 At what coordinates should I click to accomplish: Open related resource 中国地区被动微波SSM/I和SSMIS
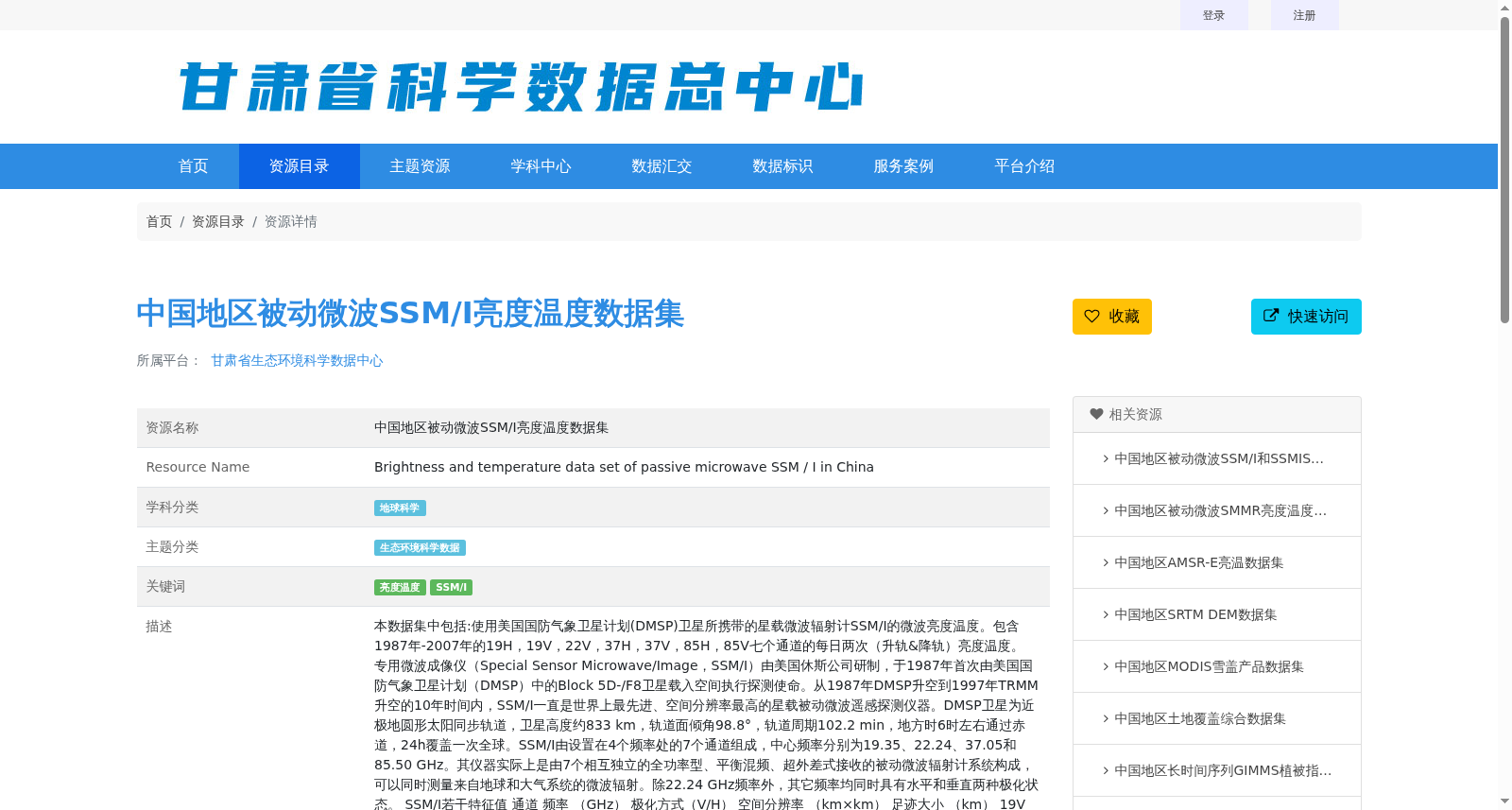click(x=1217, y=458)
